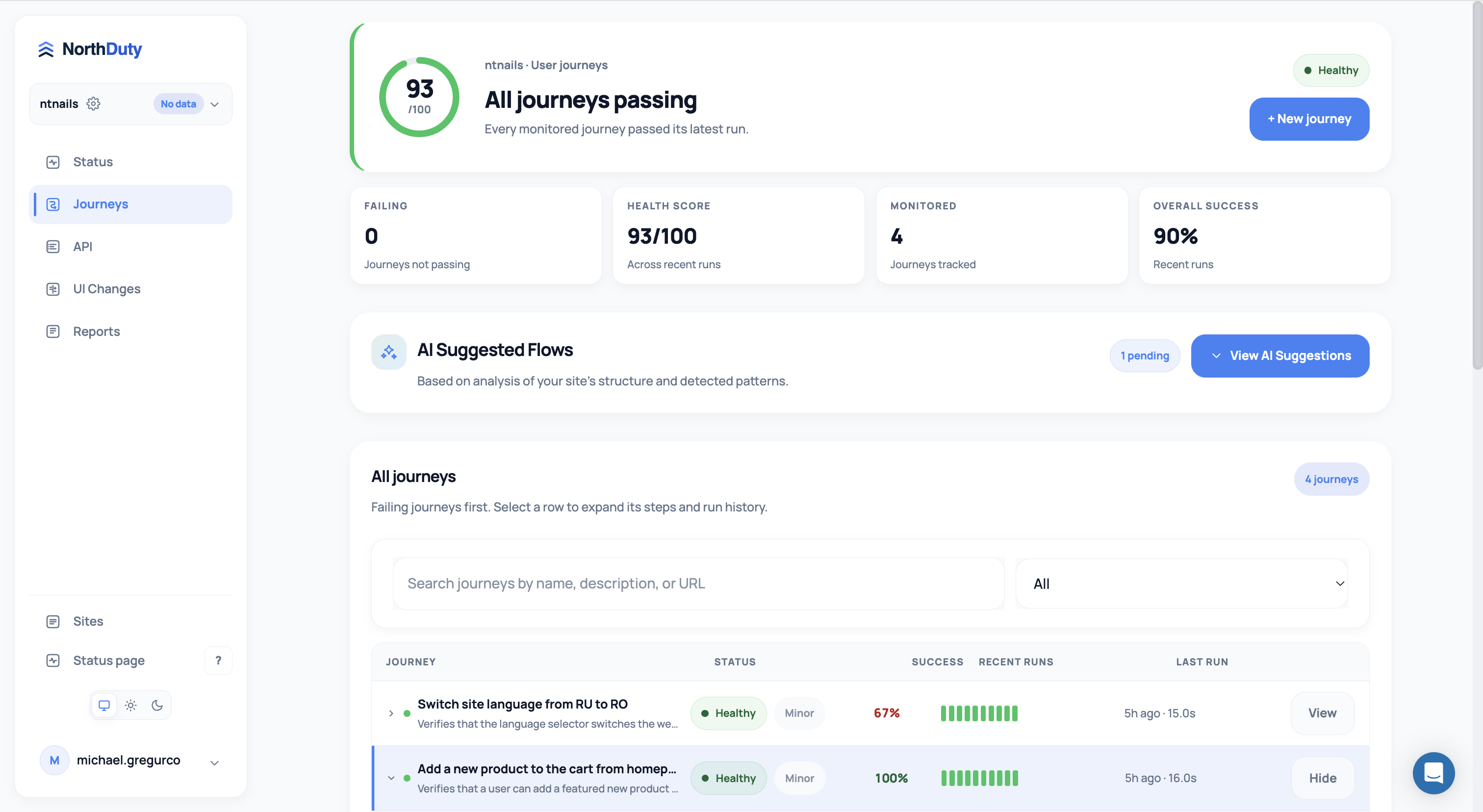The width and height of the screenshot is (1483, 812).
Task: Click the 67% success value
Action: 887,713
